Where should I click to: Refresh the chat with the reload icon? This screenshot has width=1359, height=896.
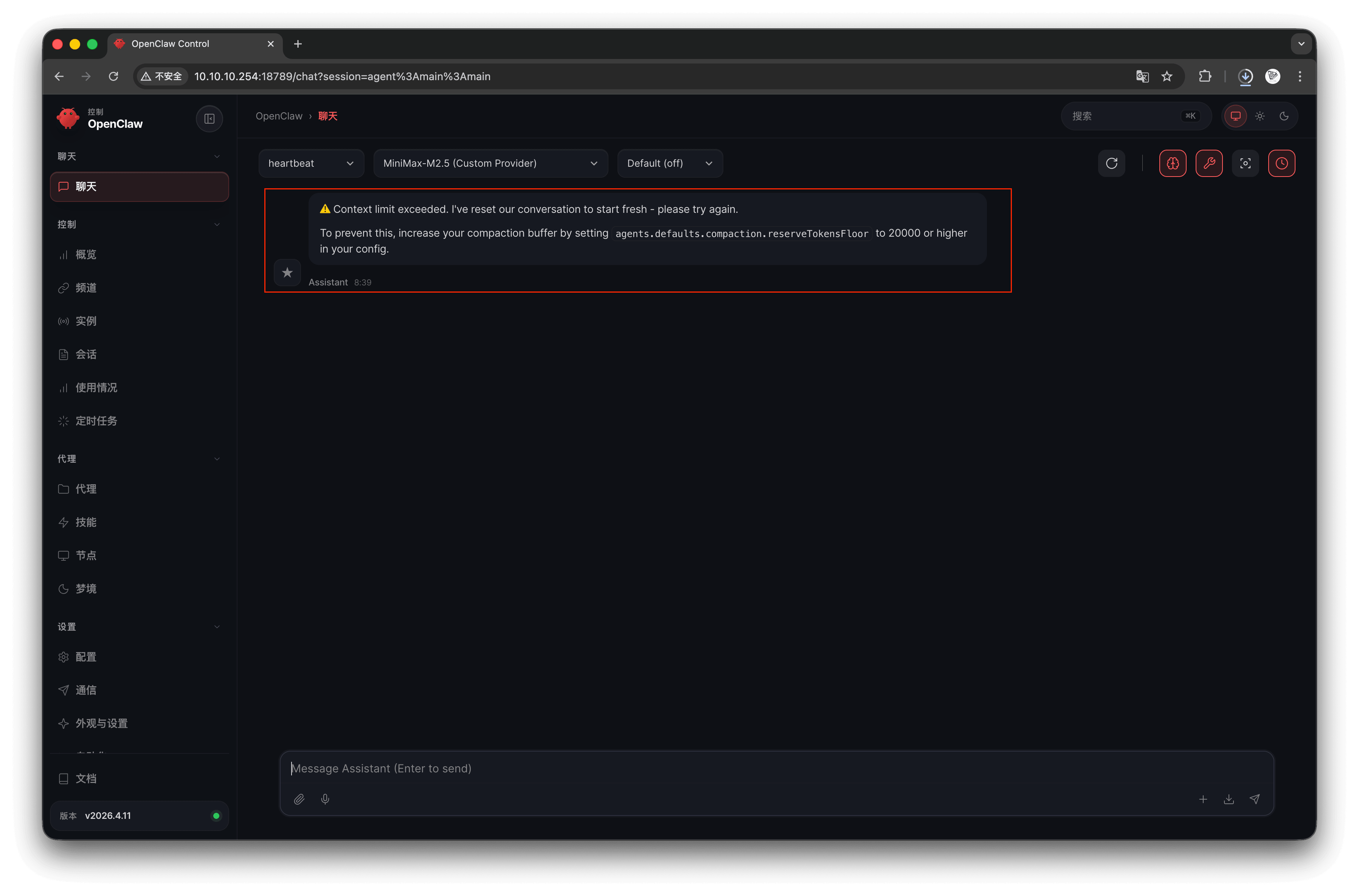(1111, 163)
